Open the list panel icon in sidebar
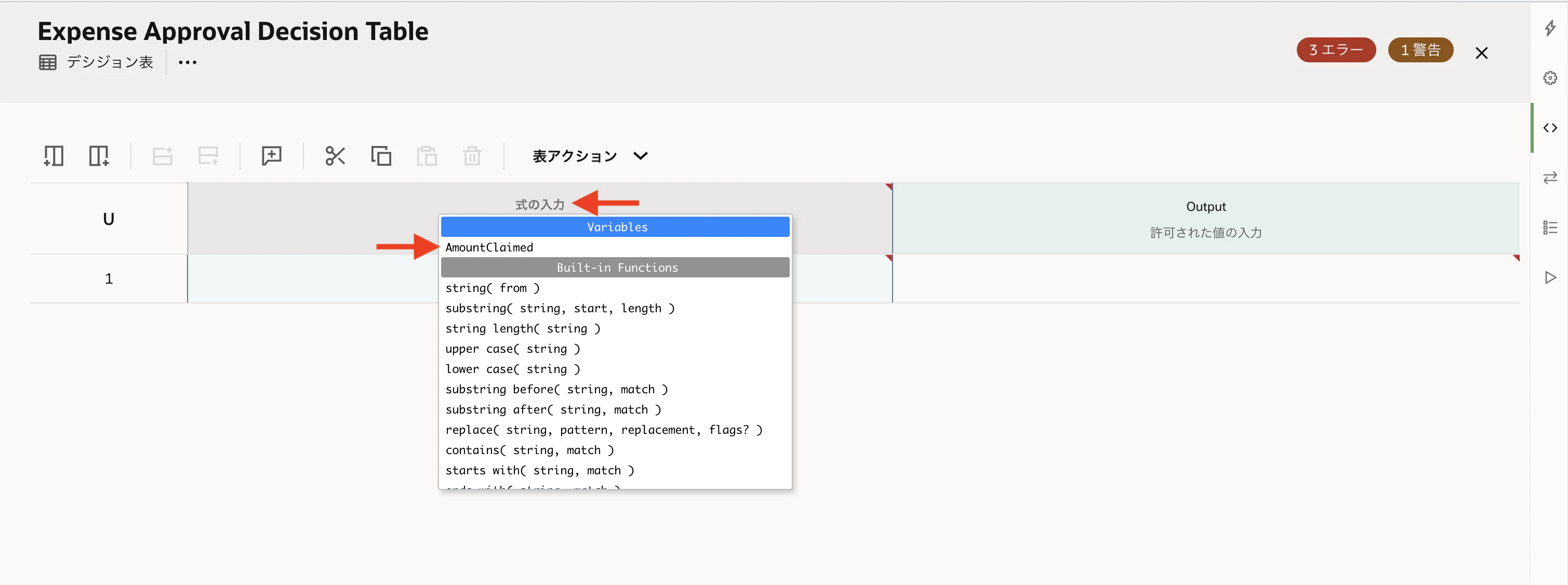Screen dimensions: 1568x585 pos(1550,228)
